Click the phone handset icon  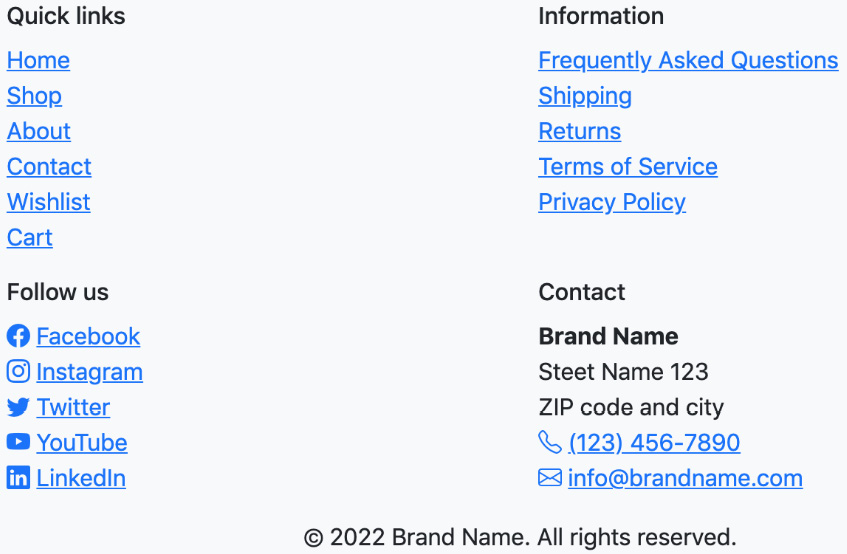[x=550, y=442]
